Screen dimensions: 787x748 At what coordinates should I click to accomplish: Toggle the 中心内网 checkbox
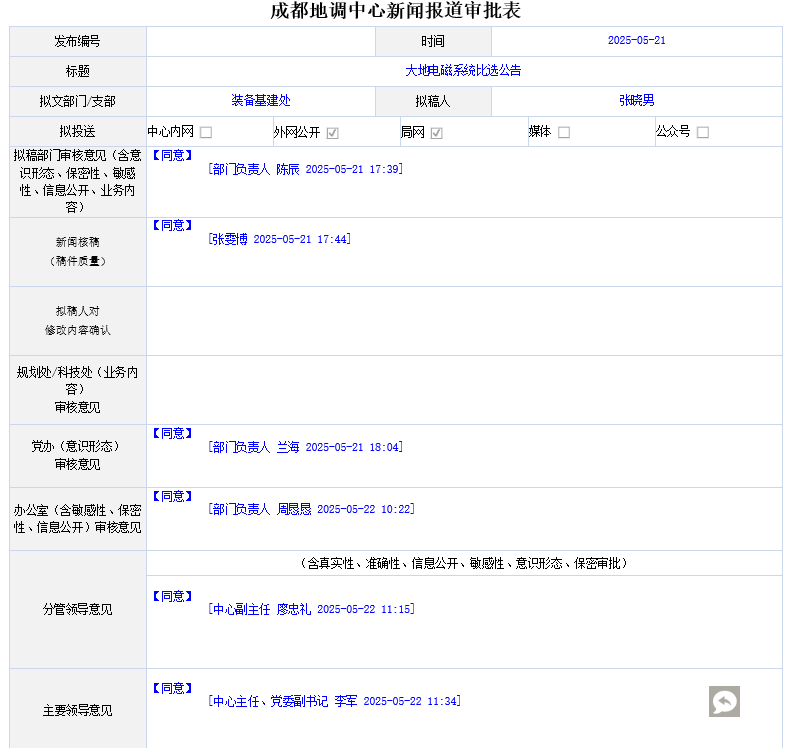(206, 132)
